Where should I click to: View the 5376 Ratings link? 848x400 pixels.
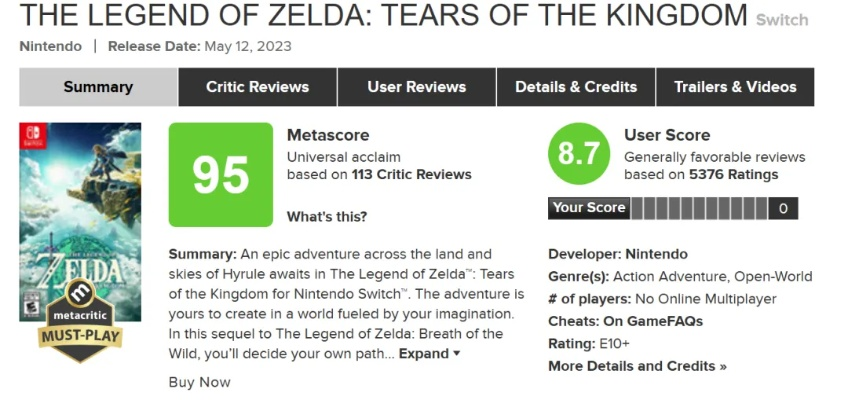[x=733, y=174]
